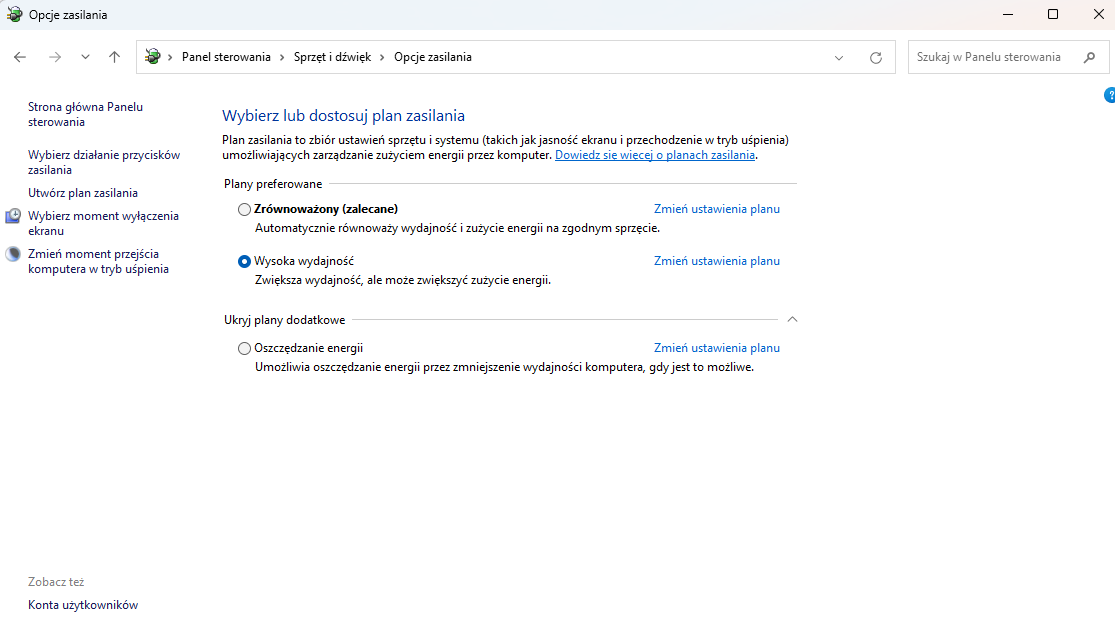The height and width of the screenshot is (619, 1115).
Task: Change plan settings for Oszczędzanie energii
Action: coord(717,348)
